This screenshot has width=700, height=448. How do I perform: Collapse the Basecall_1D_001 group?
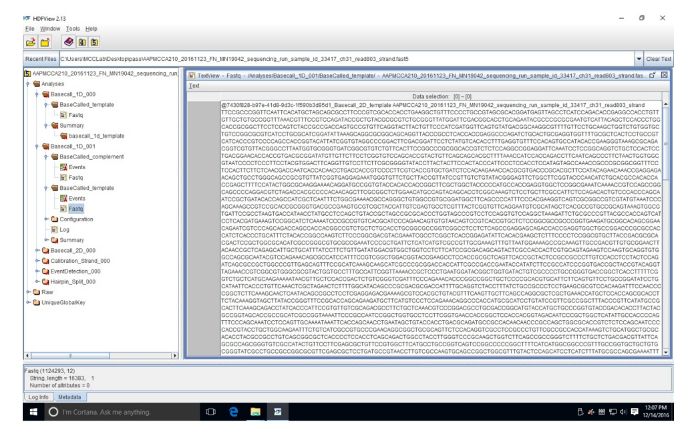point(37,146)
